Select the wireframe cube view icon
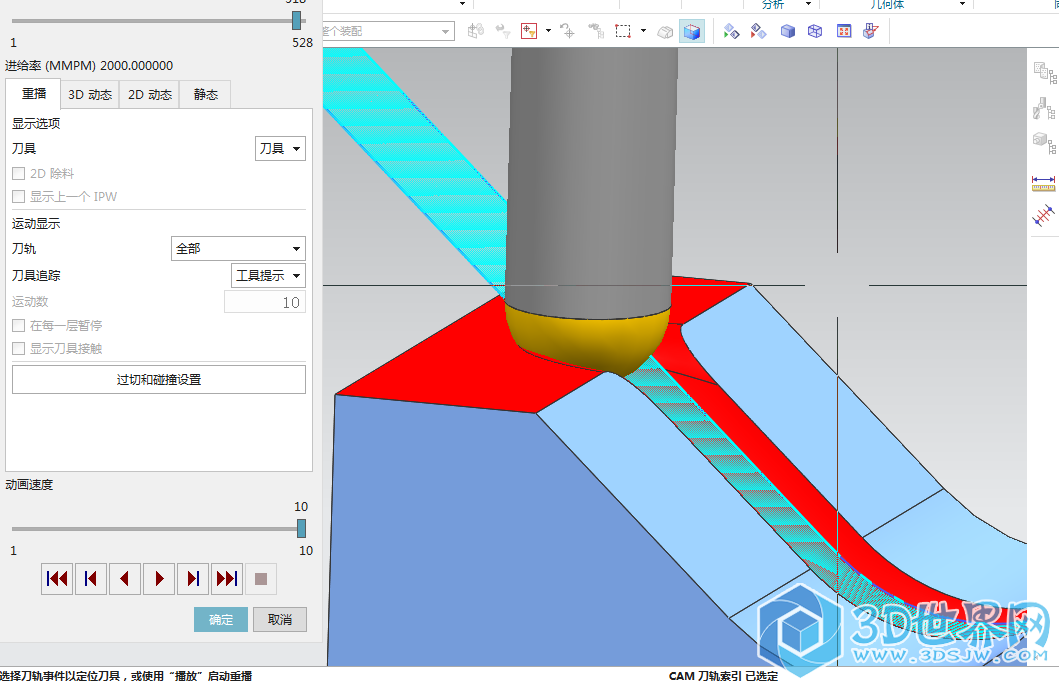The width and height of the screenshot is (1059, 686). pos(815,31)
